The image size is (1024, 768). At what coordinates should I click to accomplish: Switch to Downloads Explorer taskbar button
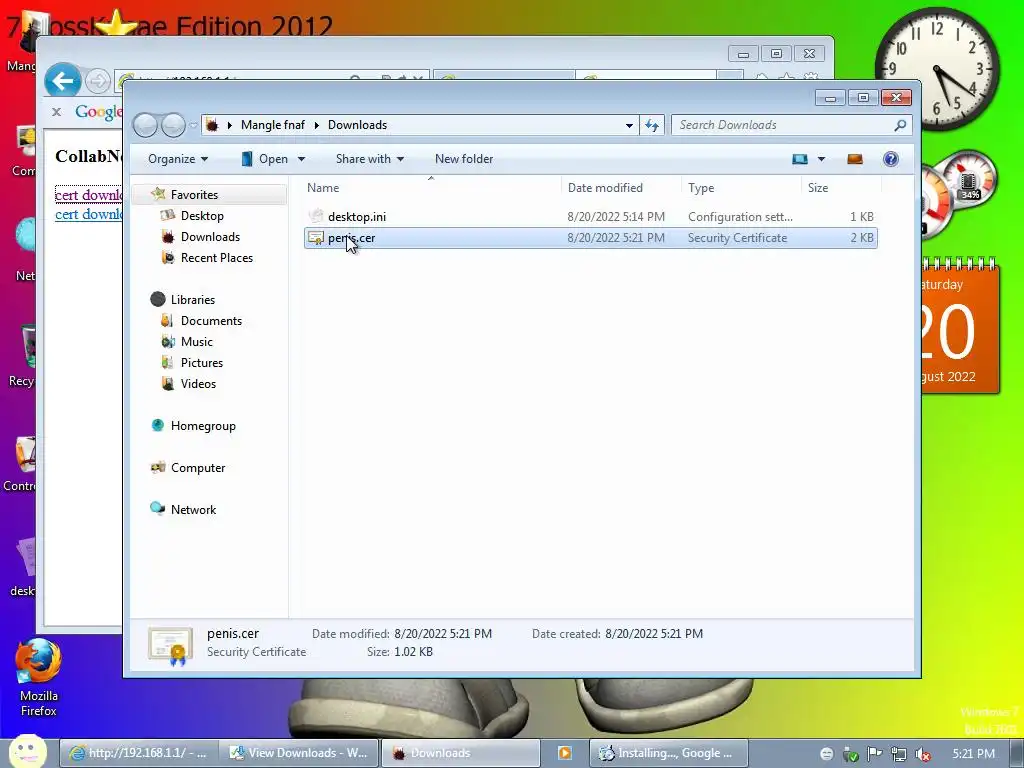point(460,753)
